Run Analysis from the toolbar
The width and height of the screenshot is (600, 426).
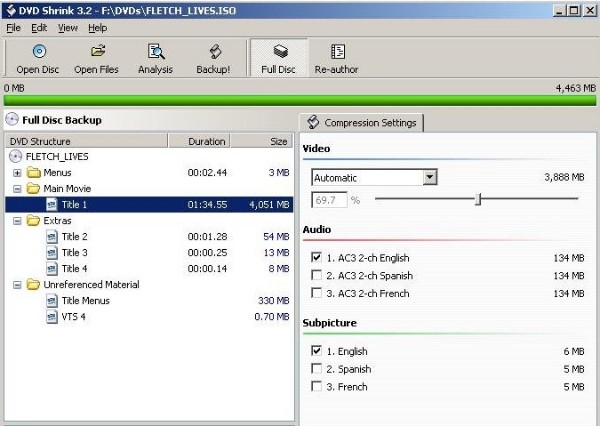tap(155, 59)
